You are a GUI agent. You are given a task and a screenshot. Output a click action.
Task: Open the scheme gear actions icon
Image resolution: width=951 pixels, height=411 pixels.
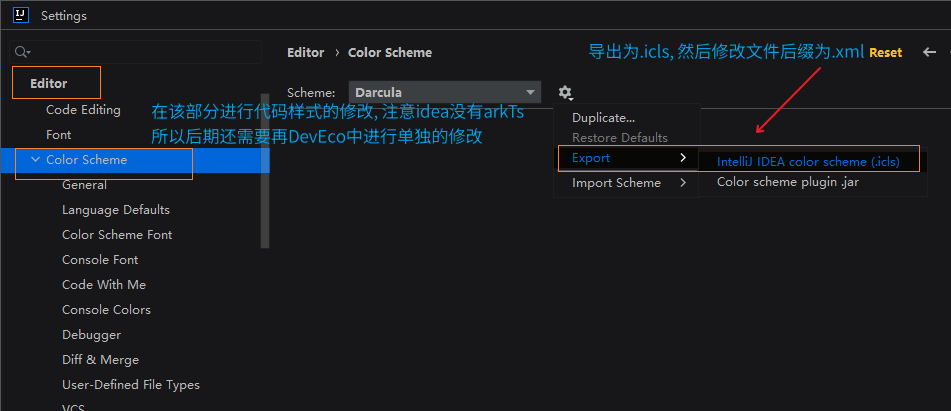click(x=565, y=93)
